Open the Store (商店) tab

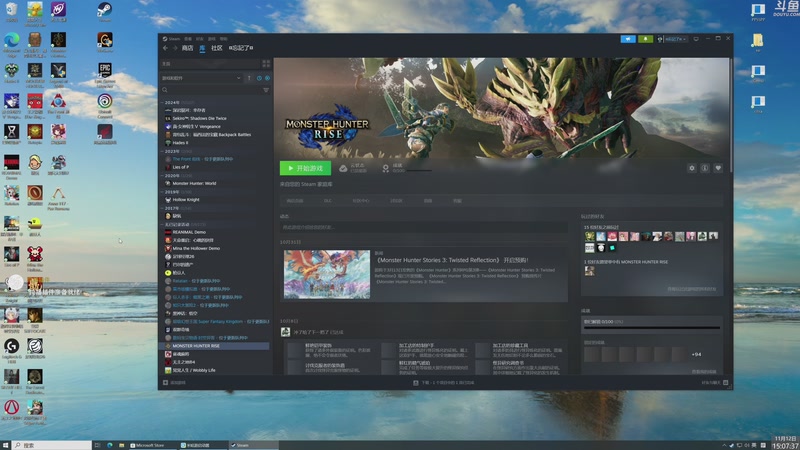pyautogui.click(x=187, y=48)
